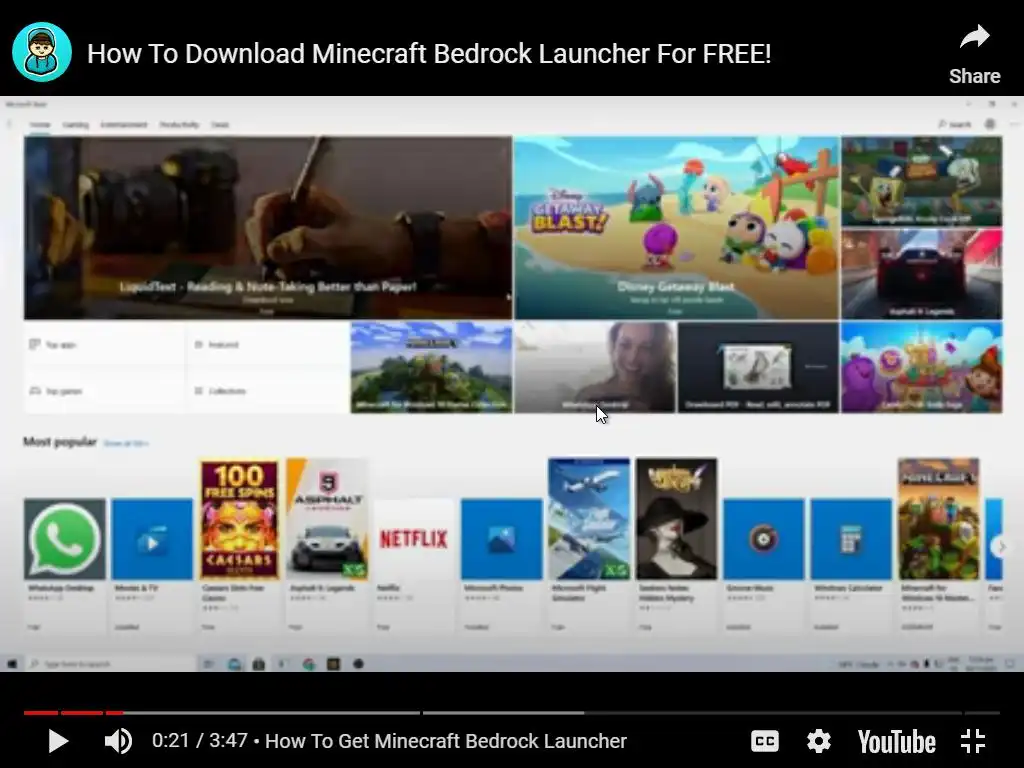Switch to the Gaming tab in Store
The width and height of the screenshot is (1024, 768).
(x=76, y=125)
